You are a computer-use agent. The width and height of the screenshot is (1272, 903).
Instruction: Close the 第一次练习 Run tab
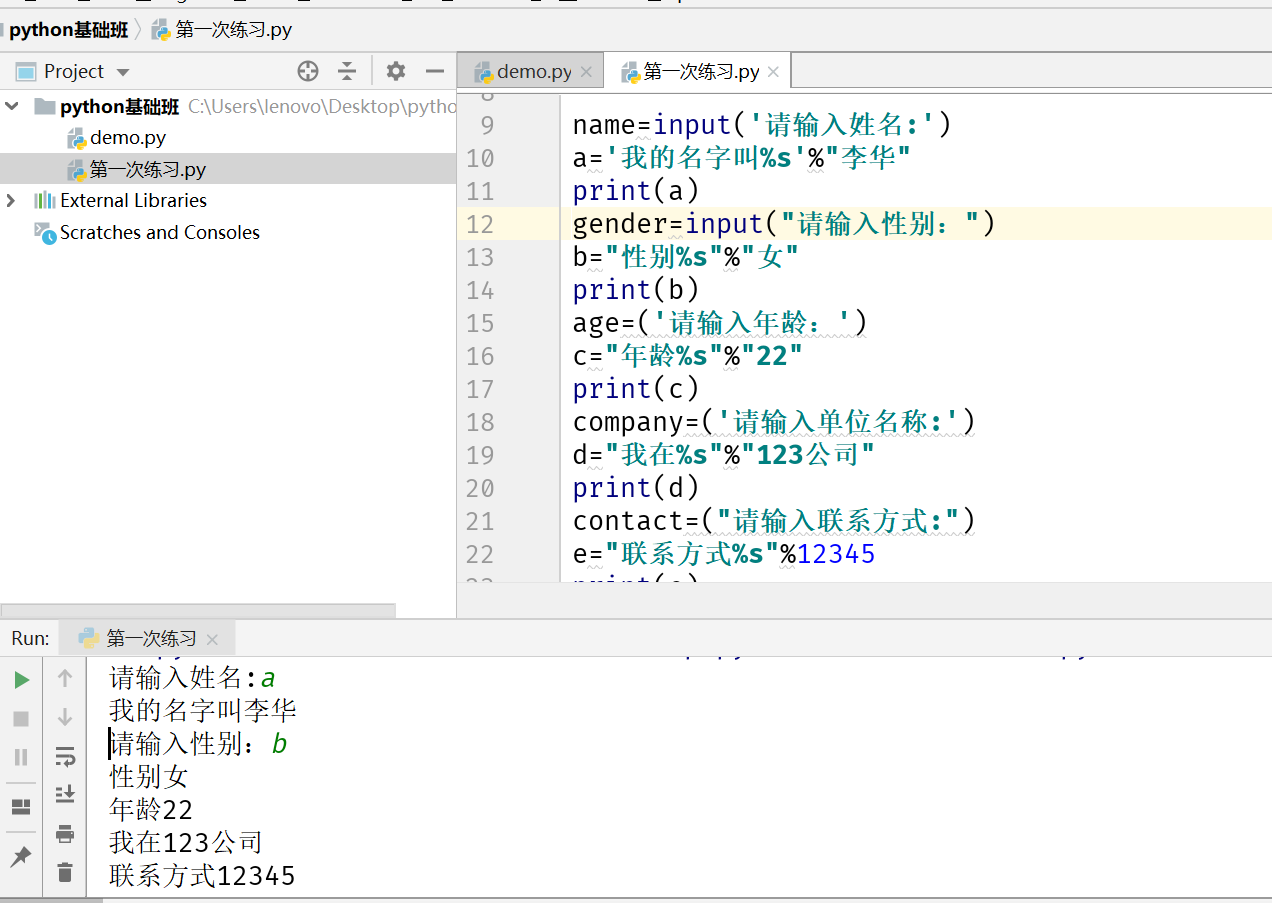[x=212, y=639]
